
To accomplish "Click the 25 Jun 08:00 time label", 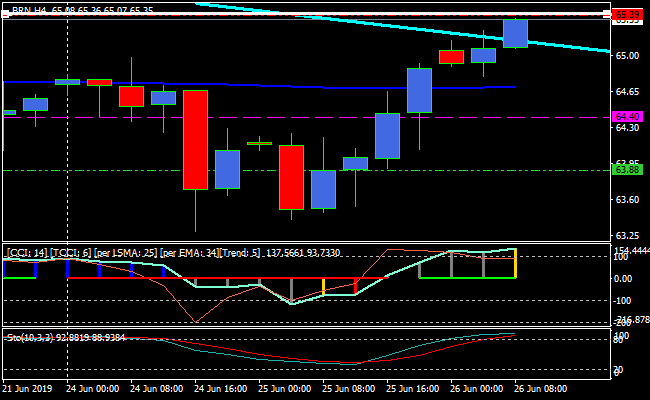I will [x=348, y=388].
